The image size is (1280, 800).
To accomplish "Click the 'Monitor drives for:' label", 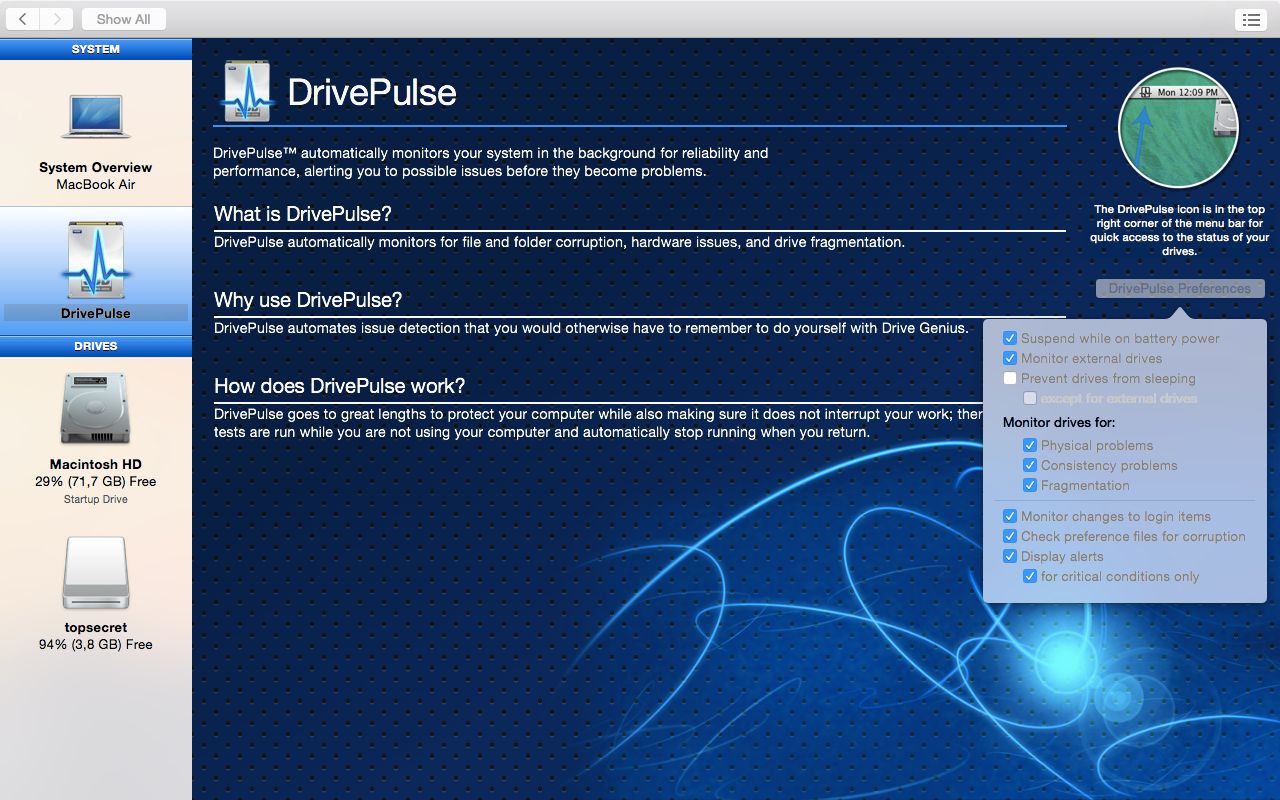I will [x=1059, y=422].
